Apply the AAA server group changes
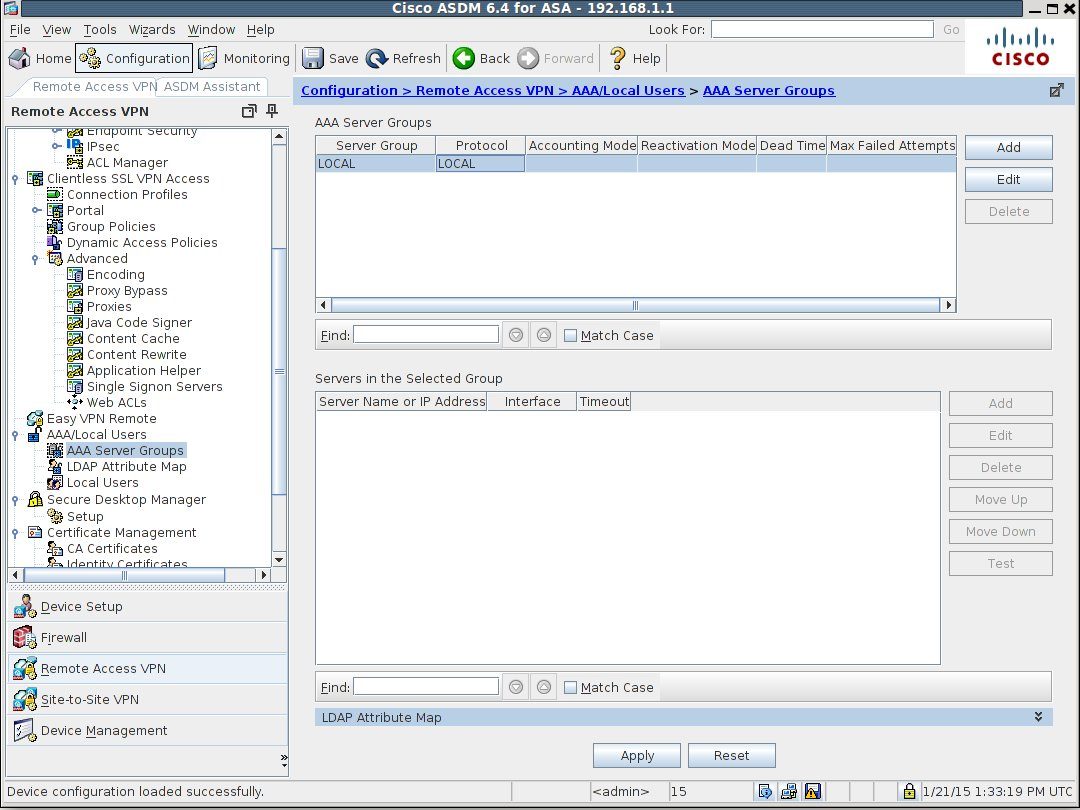The height and width of the screenshot is (810, 1080). [636, 755]
